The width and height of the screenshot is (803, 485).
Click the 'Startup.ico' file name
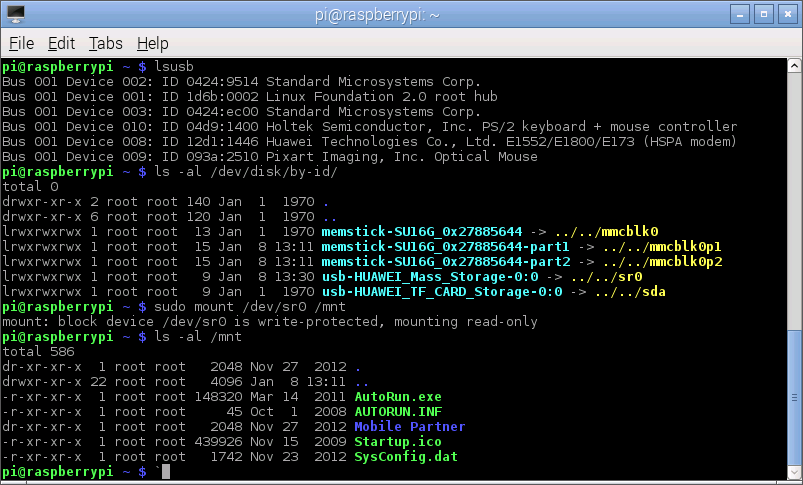[398, 441]
